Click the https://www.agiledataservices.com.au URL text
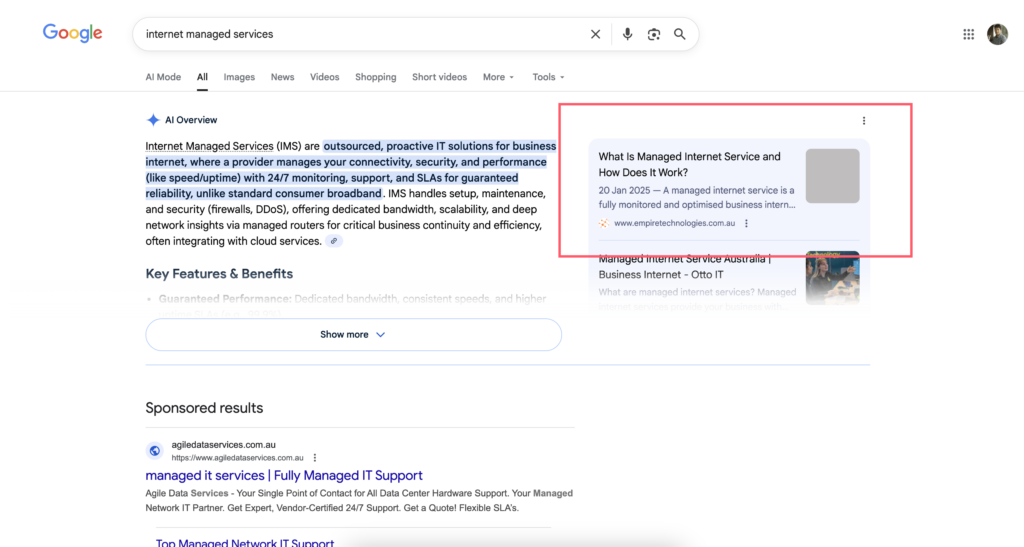 (x=237, y=458)
